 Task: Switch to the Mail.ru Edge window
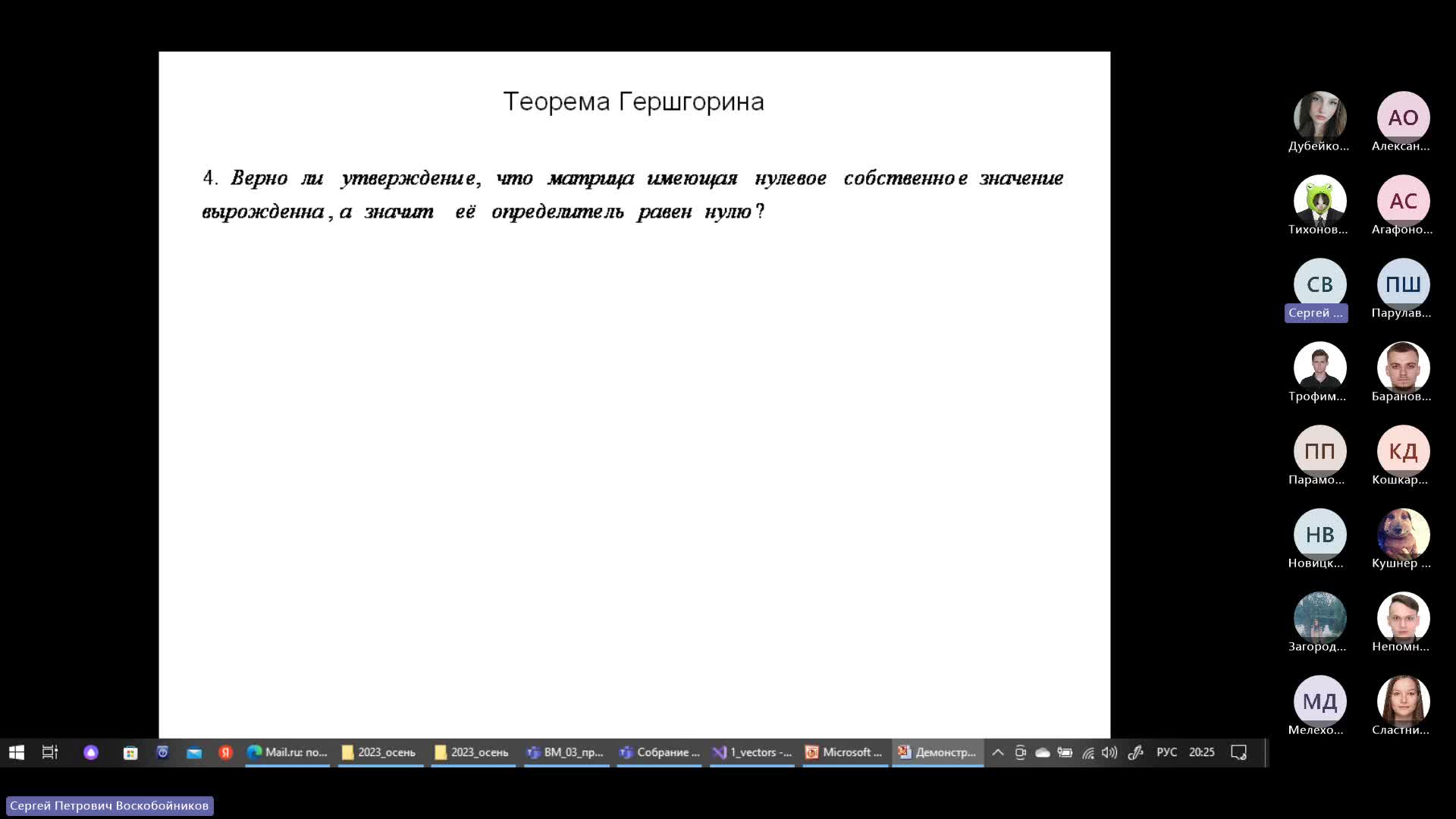click(287, 752)
